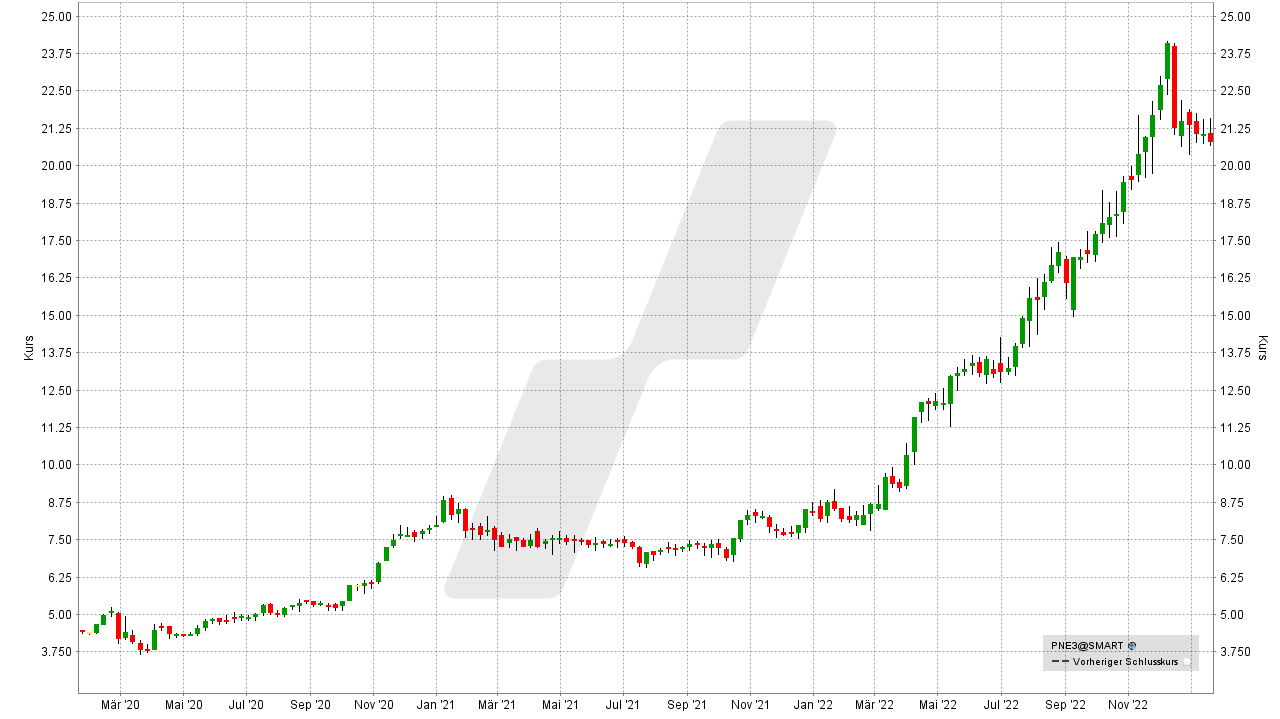This screenshot has height=719, width=1280.
Task: Click the Jan '22 date label
Action: click(813, 705)
